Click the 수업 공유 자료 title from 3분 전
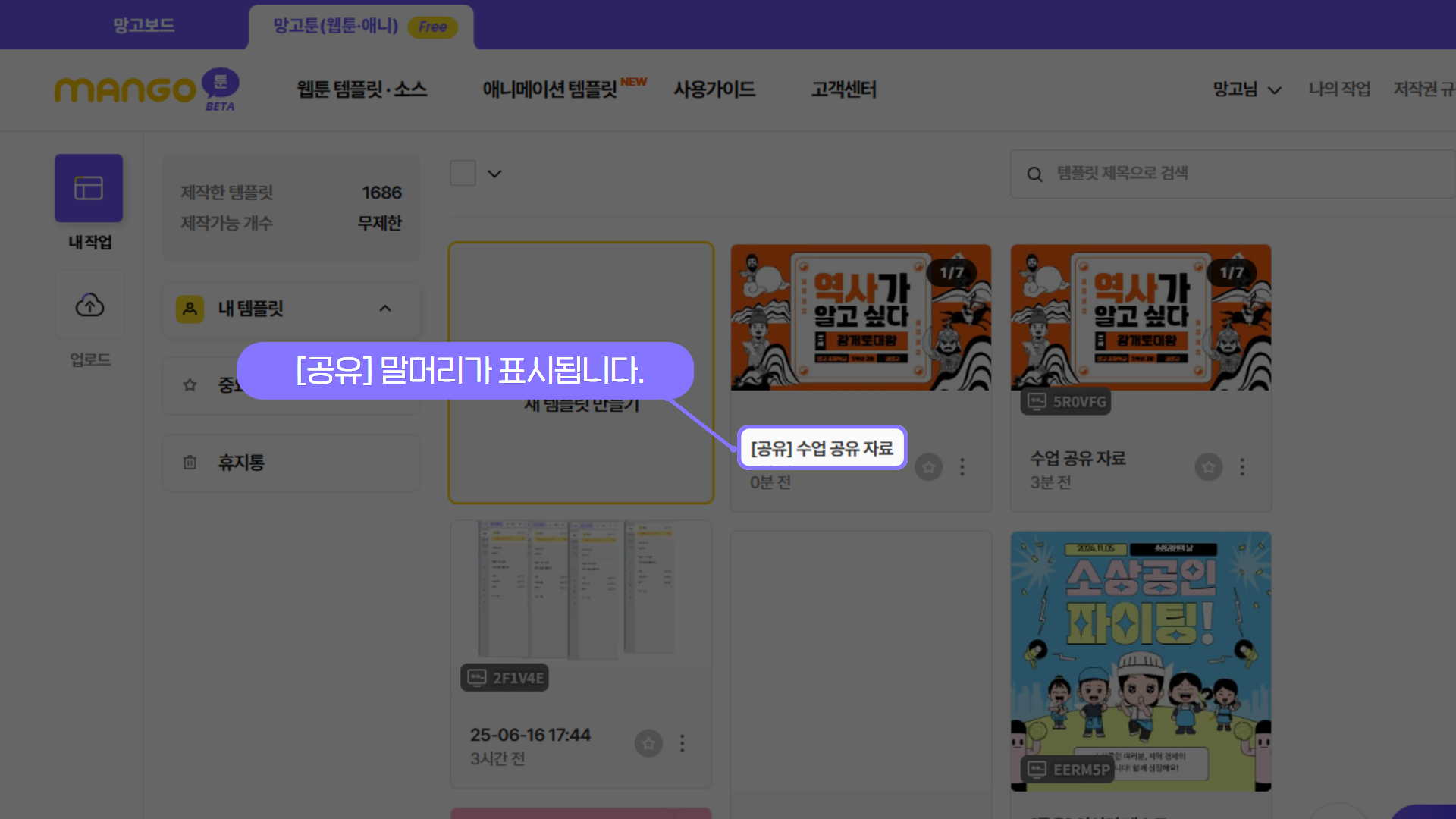Screen dimensions: 1456x819 tap(1078, 459)
